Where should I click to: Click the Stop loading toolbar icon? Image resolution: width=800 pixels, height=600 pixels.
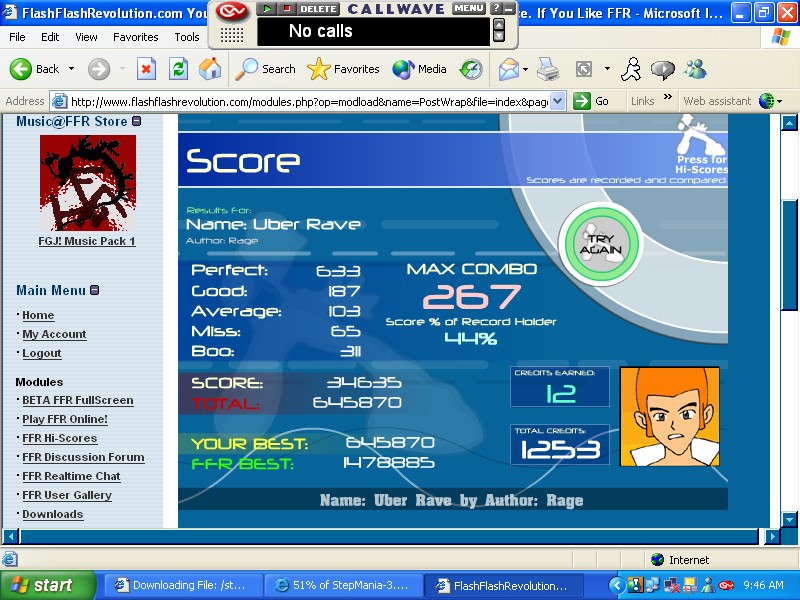[146, 69]
